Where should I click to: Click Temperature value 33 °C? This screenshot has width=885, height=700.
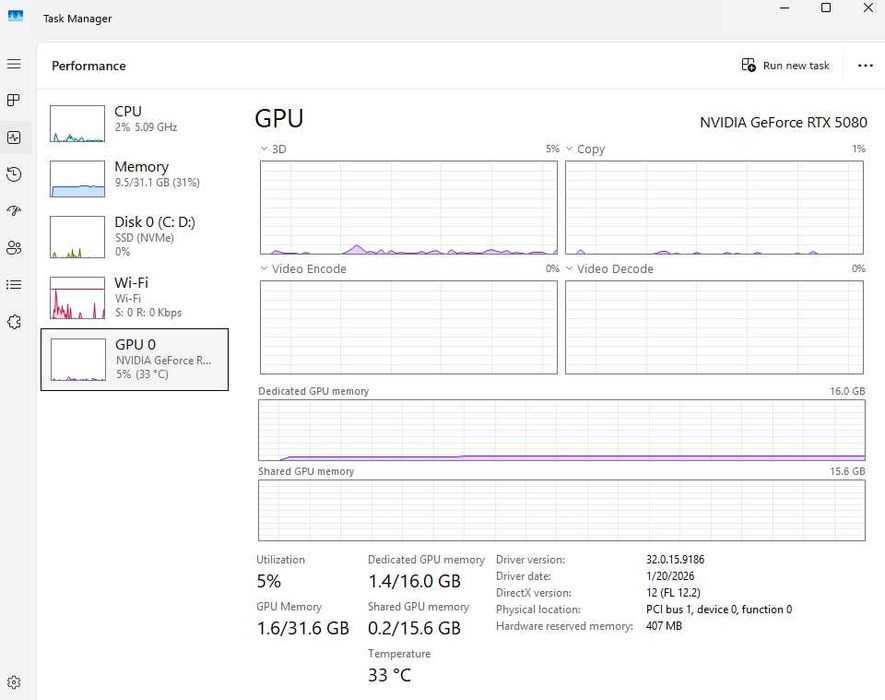point(389,675)
